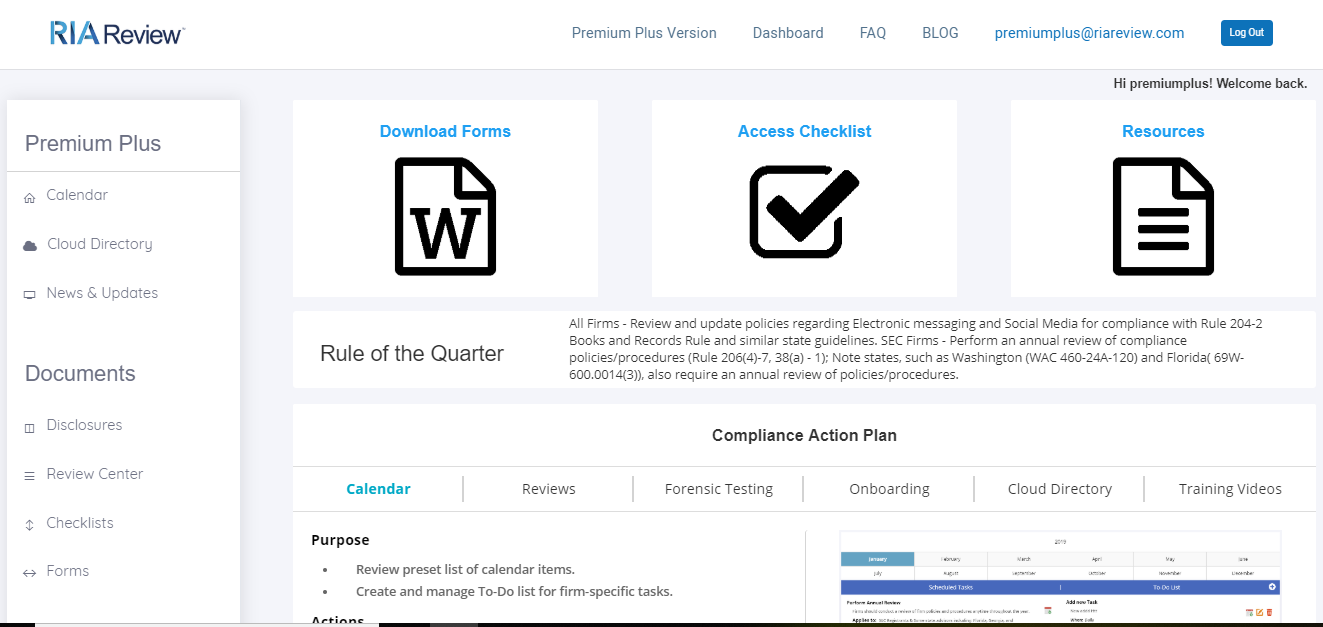This screenshot has width=1323, height=627.
Task: Click the cloud icon beside Cloud Directory
Action: [x=30, y=245]
